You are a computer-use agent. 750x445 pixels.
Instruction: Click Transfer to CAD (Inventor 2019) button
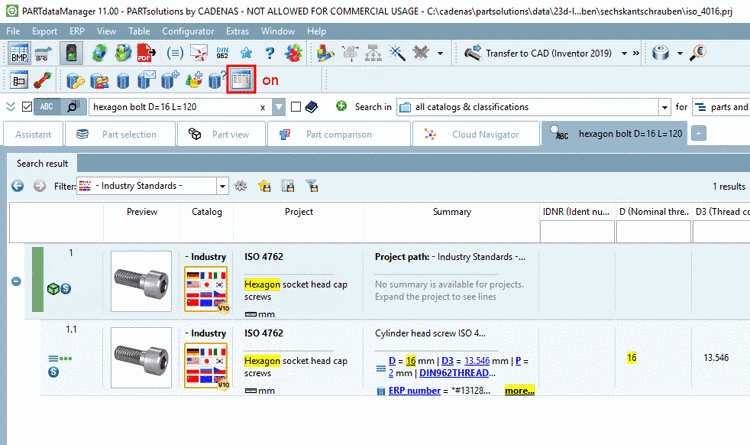click(540, 53)
